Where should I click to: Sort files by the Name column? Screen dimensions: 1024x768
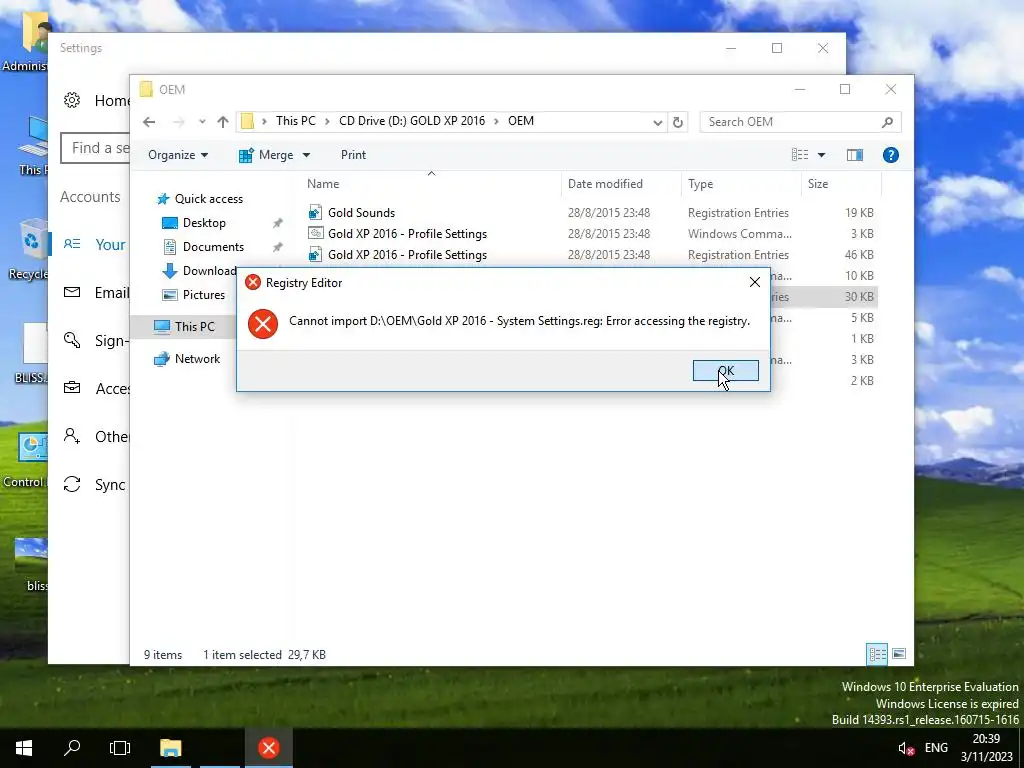323,184
